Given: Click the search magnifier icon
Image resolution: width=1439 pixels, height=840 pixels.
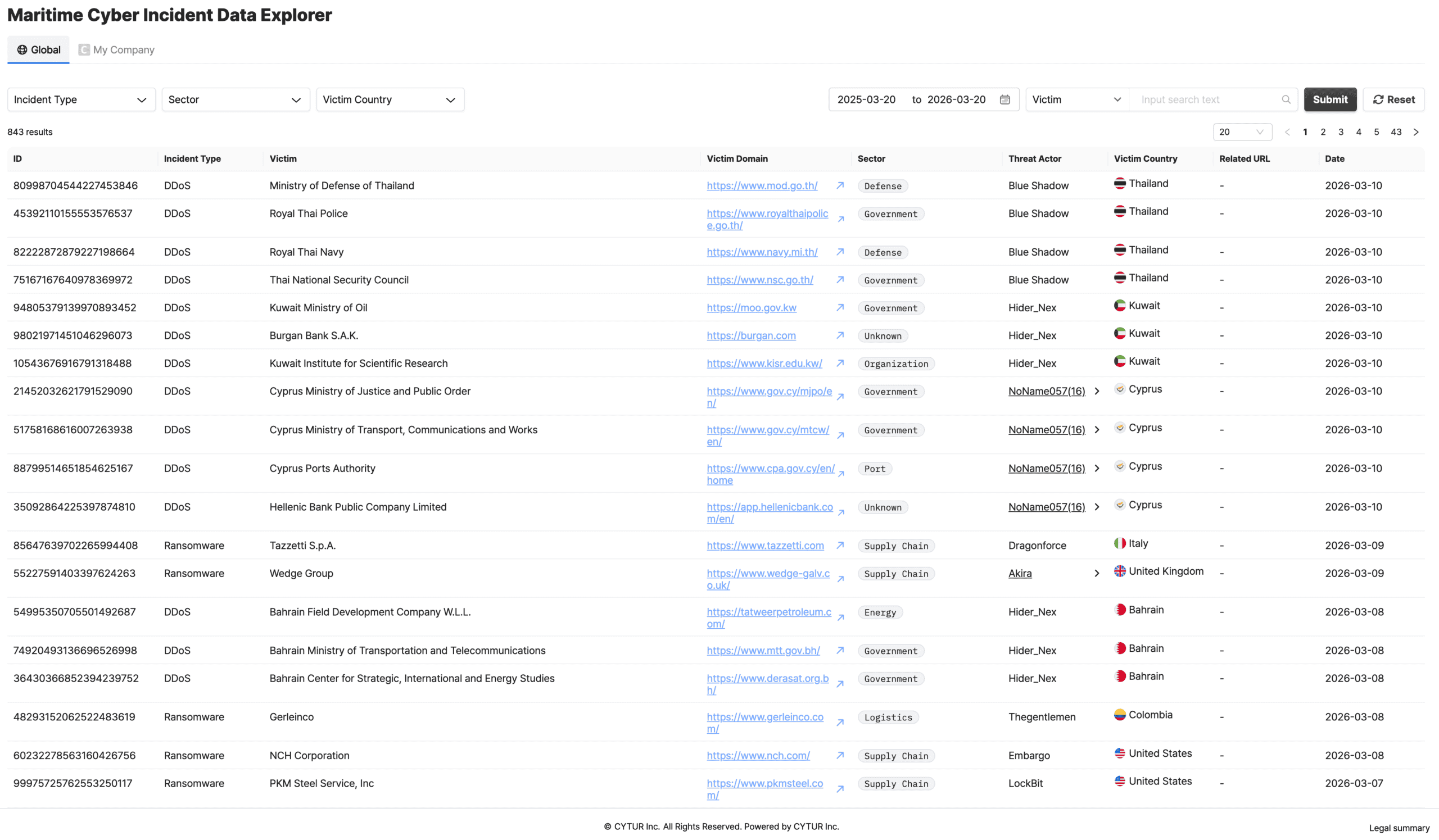Looking at the screenshot, I should point(1286,100).
